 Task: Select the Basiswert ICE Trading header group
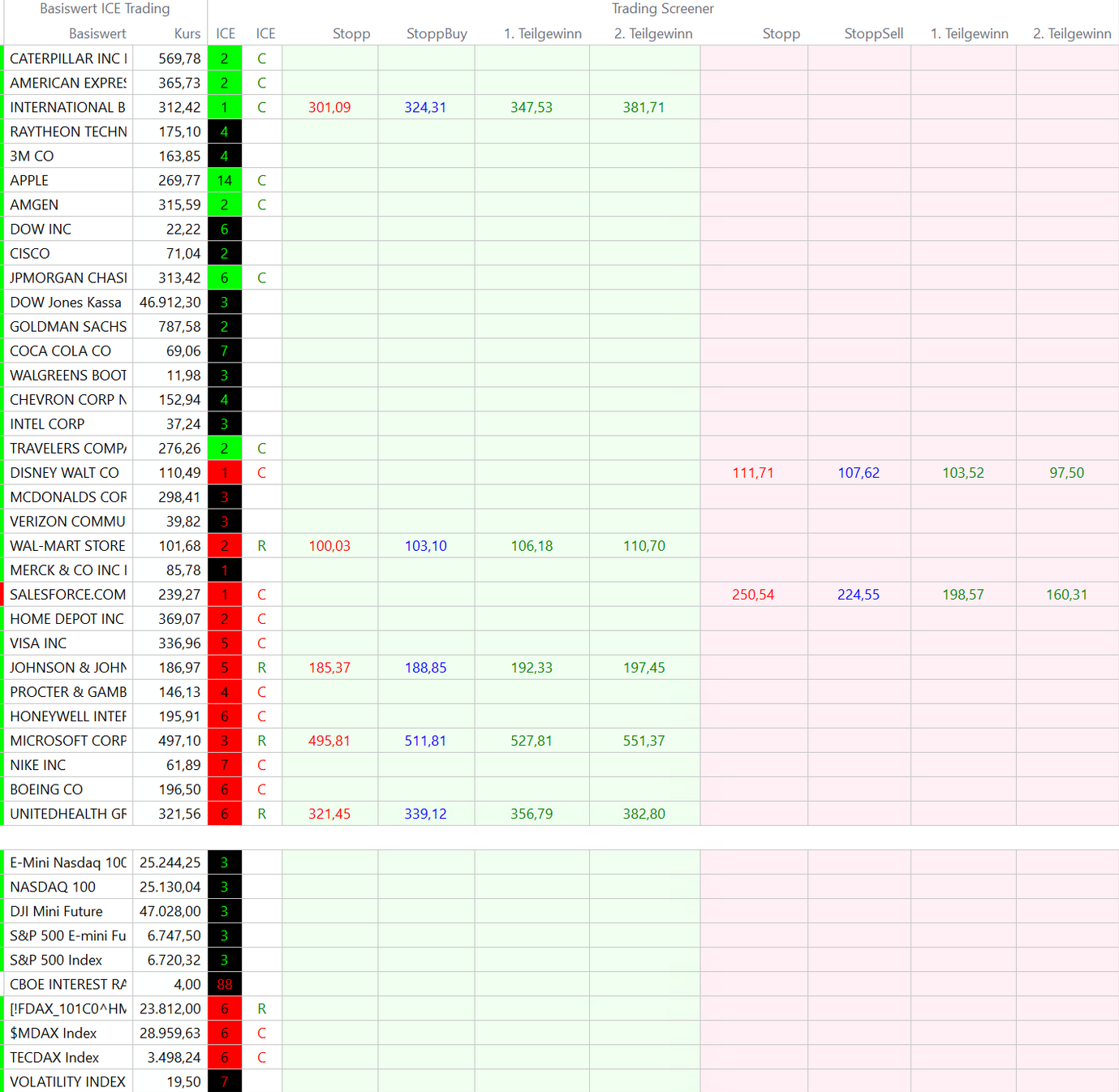[105, 9]
